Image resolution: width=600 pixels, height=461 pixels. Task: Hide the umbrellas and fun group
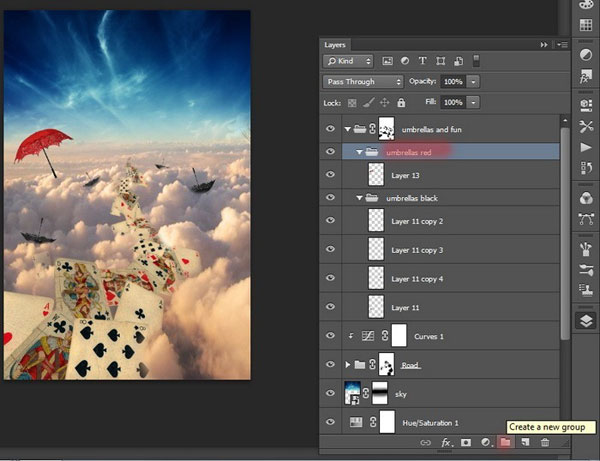pos(330,129)
